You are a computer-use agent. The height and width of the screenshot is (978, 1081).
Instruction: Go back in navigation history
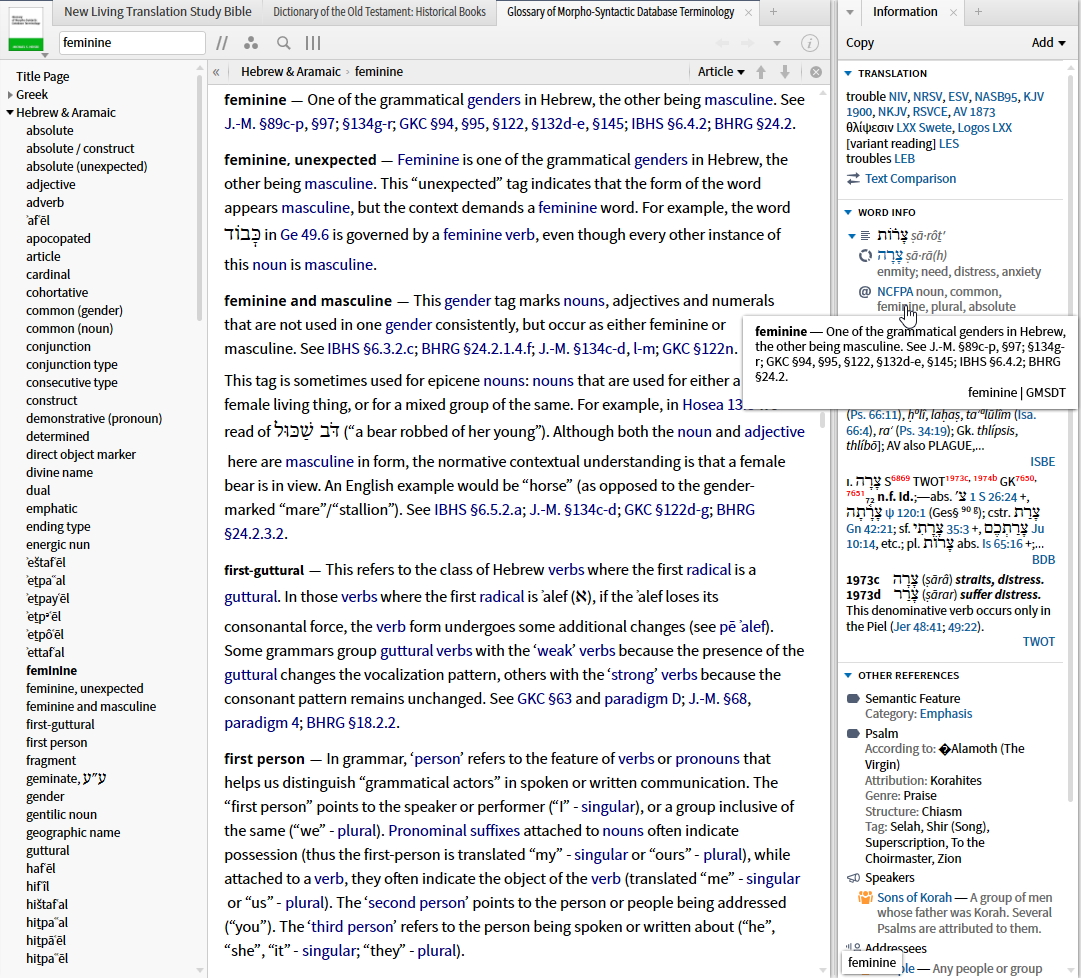tap(723, 43)
